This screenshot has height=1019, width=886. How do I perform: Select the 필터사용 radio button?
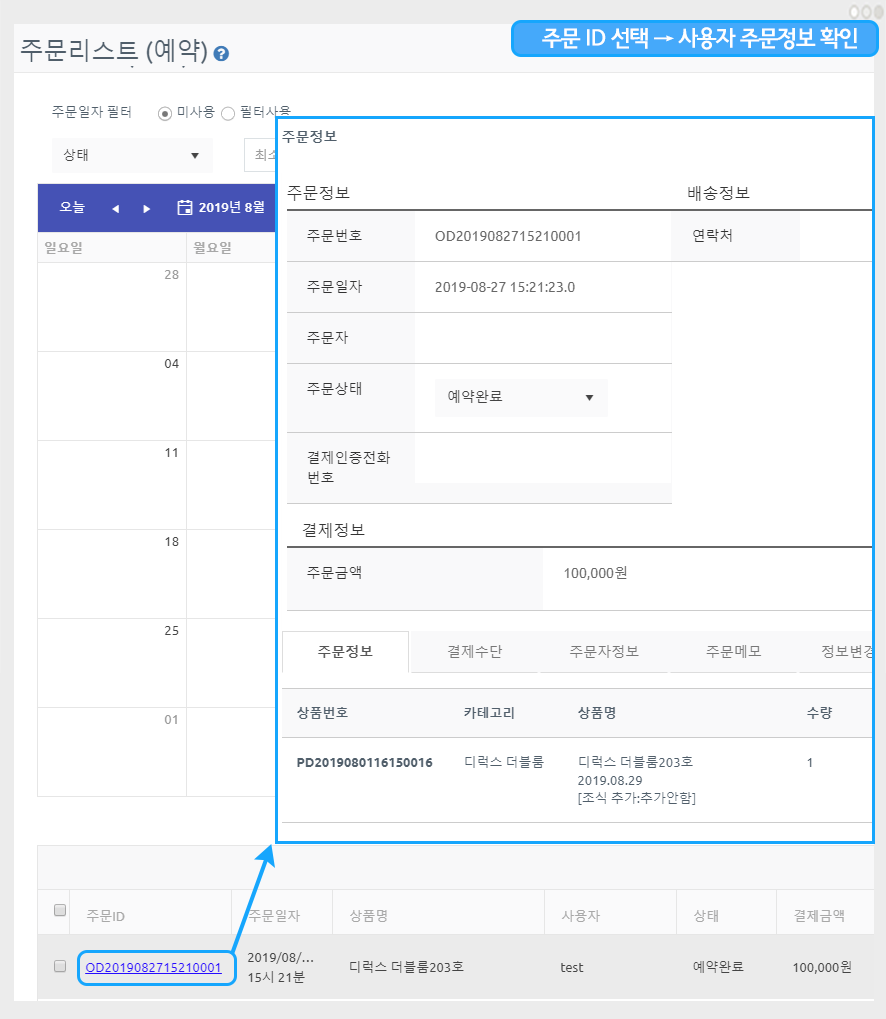(228, 113)
